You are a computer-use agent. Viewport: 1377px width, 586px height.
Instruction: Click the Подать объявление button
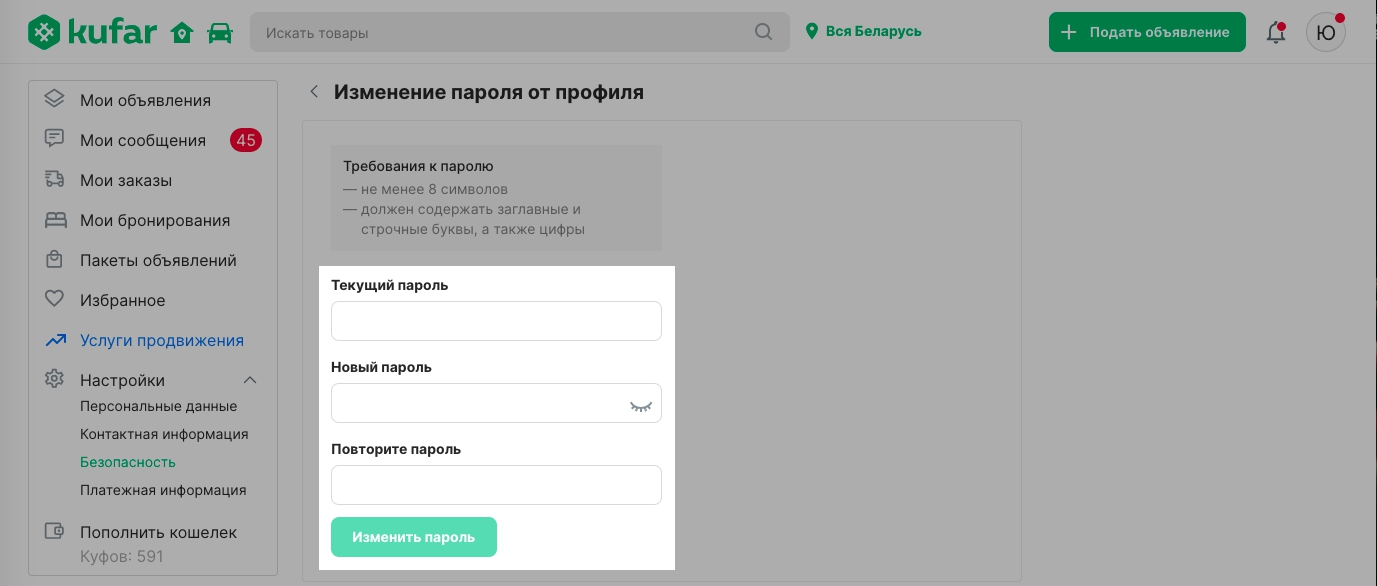click(1147, 32)
